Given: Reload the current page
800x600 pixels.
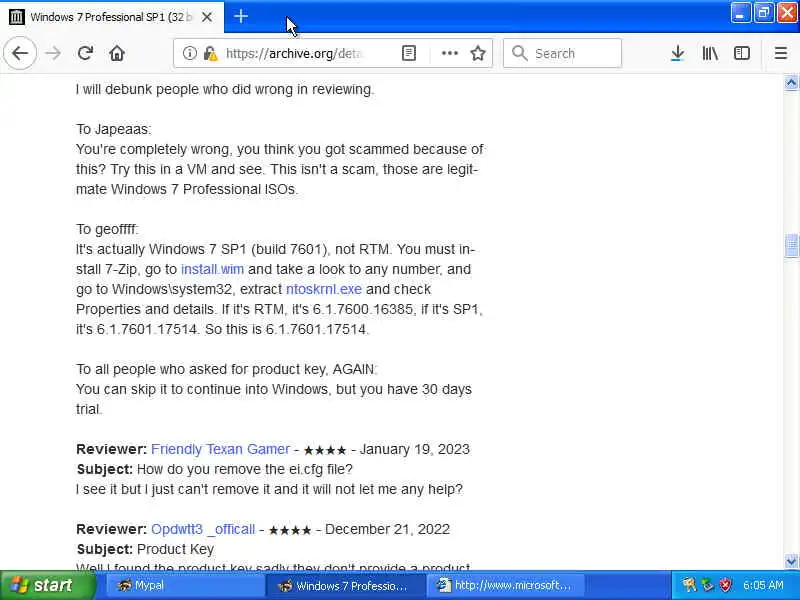Looking at the screenshot, I should point(85,53).
